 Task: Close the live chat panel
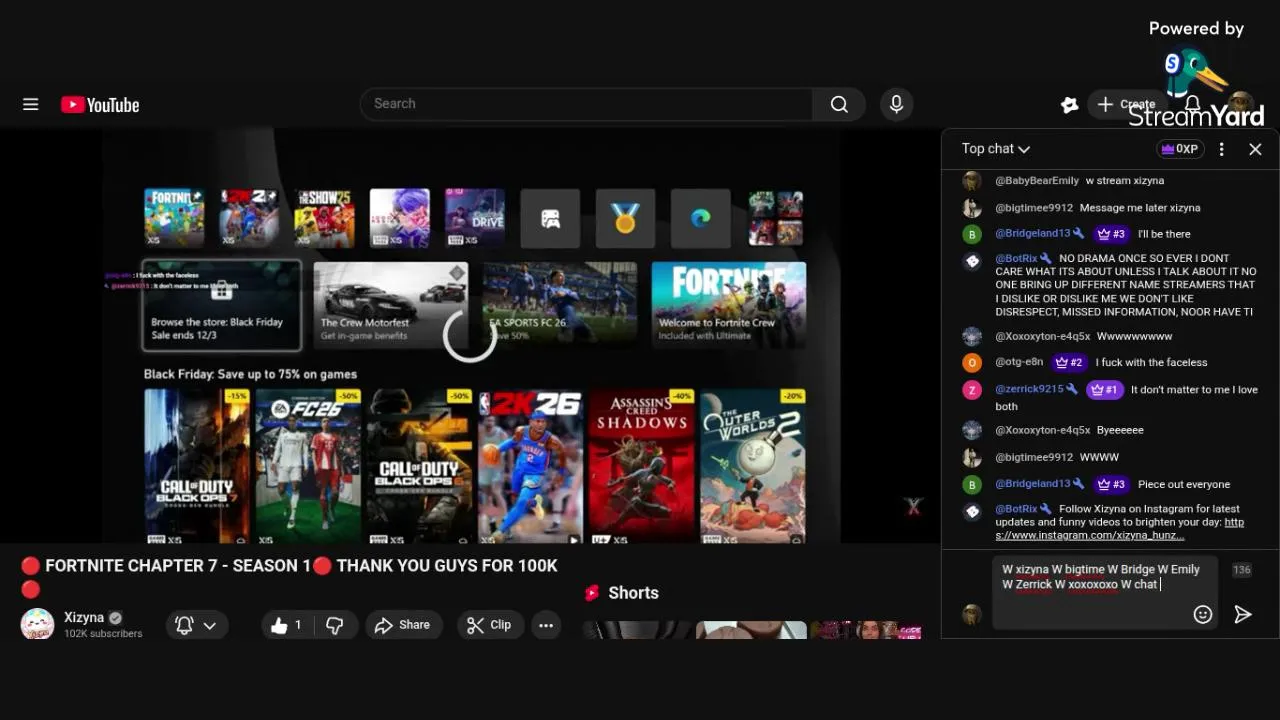(1255, 149)
